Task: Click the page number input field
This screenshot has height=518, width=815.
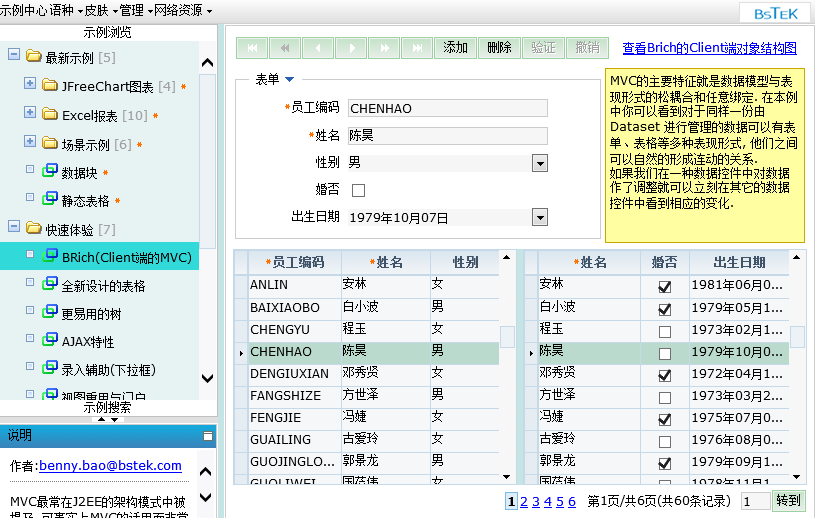Action: 756,501
